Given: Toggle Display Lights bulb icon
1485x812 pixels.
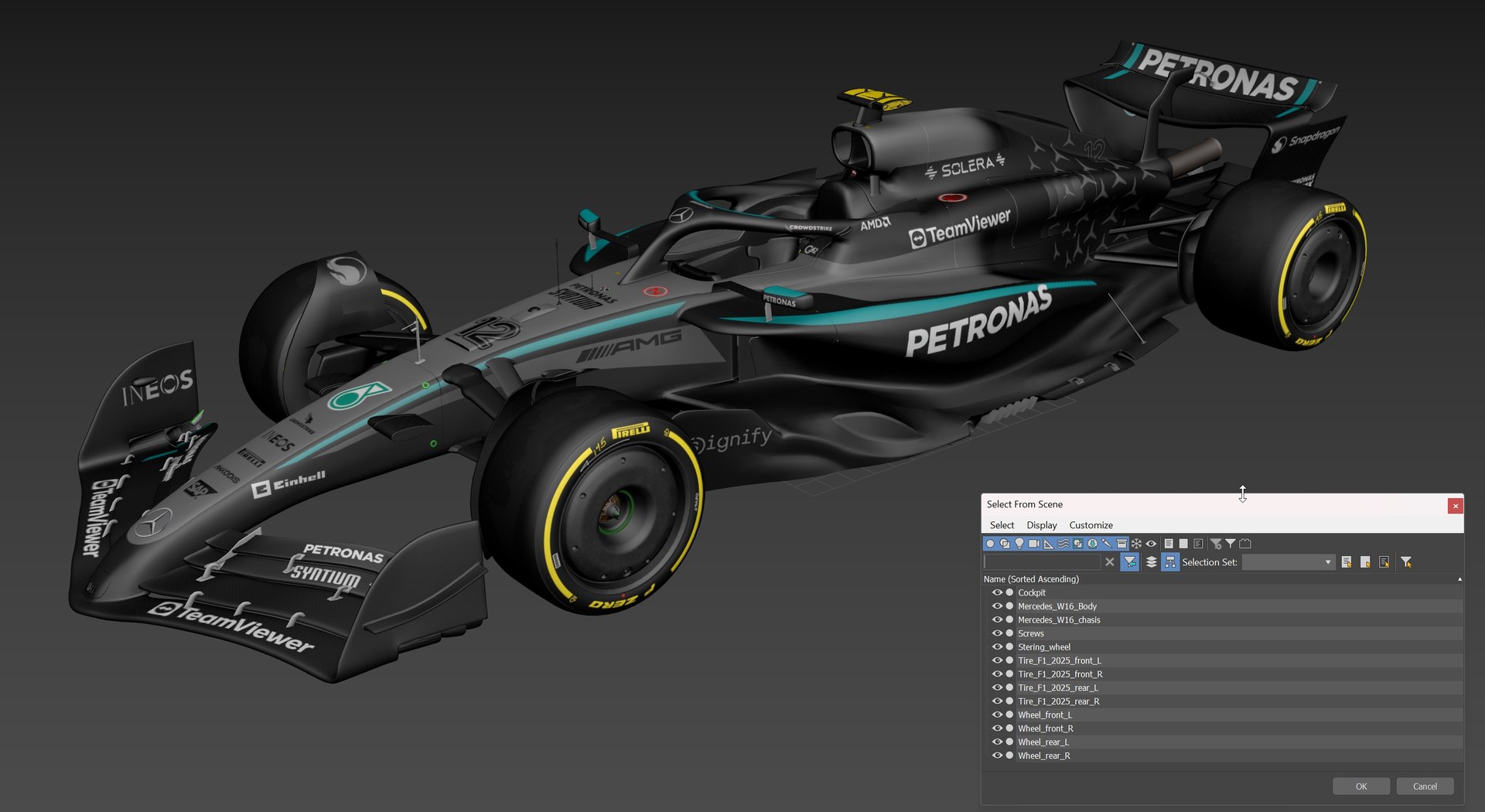Looking at the screenshot, I should coord(1019,544).
